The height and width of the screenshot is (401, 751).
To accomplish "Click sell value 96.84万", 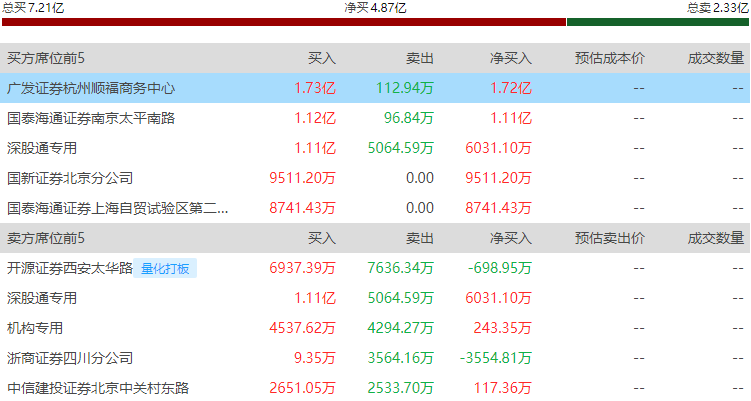I will (x=409, y=118).
